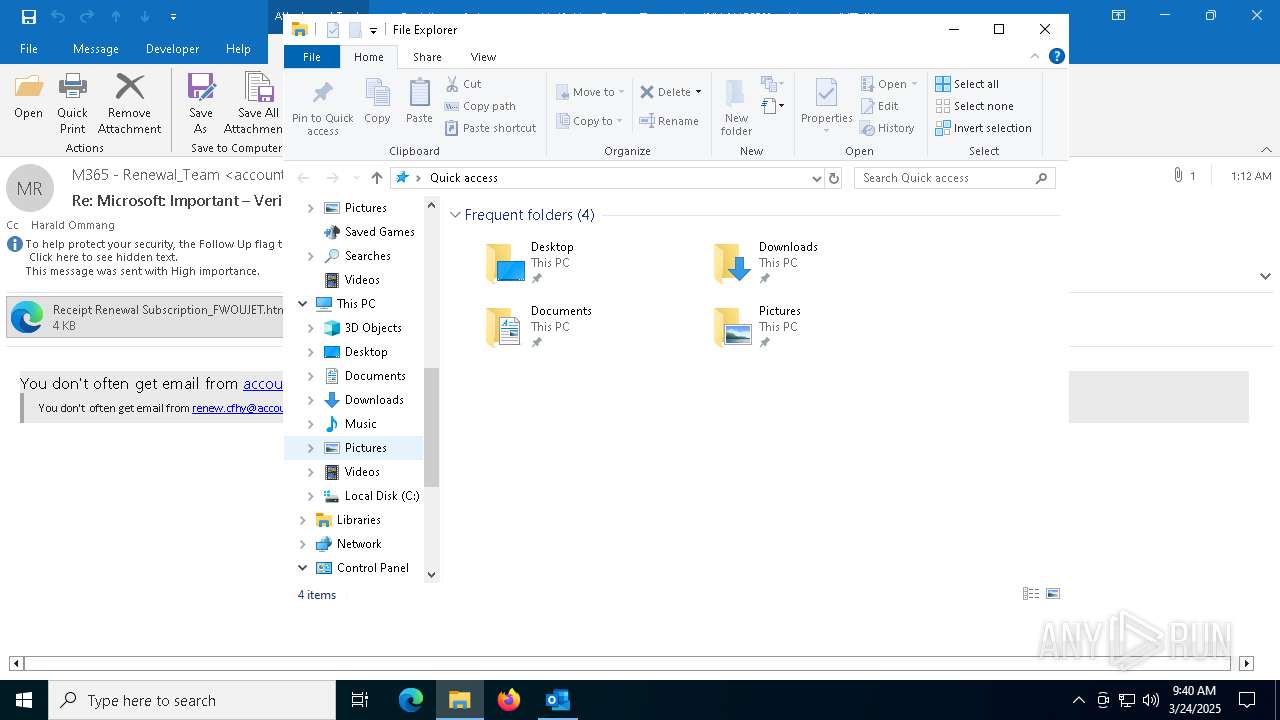Select Copy path in Clipboard group
The height and width of the screenshot is (720, 1280).
pyautogui.click(x=480, y=106)
